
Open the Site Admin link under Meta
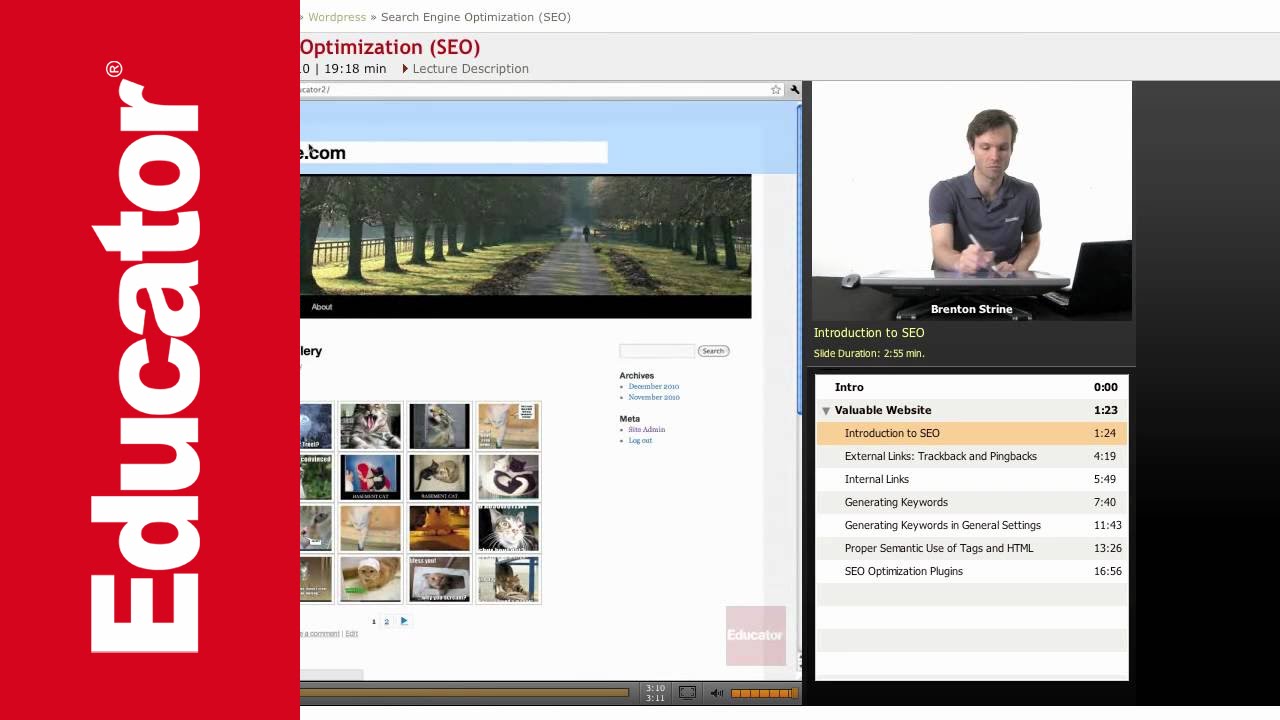point(646,429)
